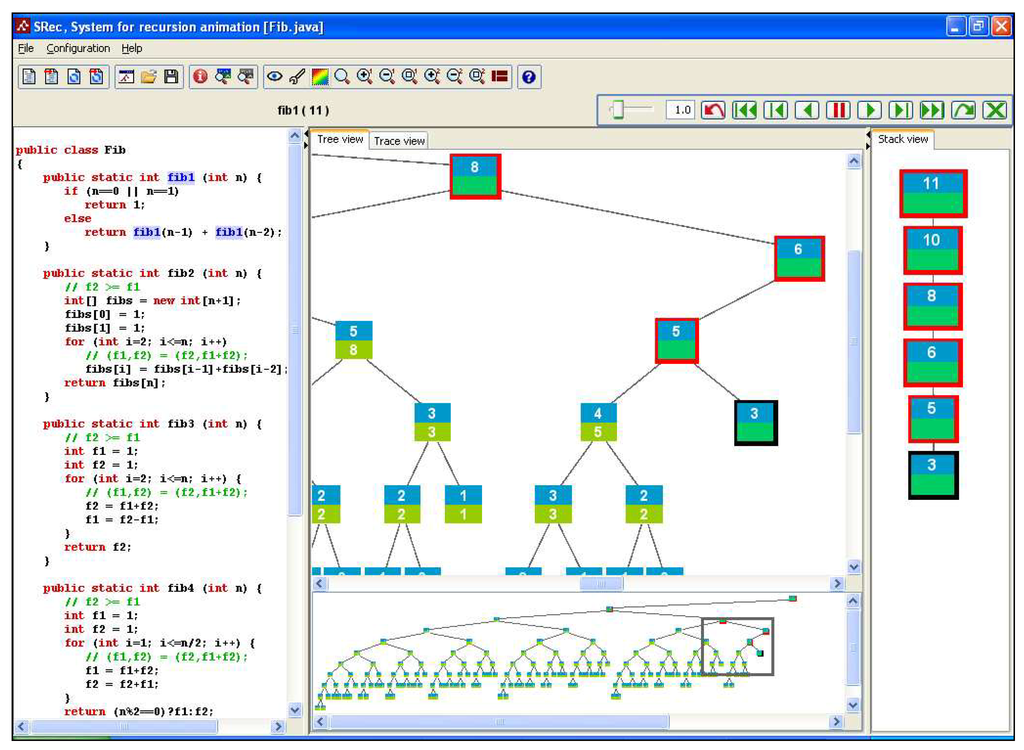Open the rainbow color settings icon

click(x=320, y=76)
